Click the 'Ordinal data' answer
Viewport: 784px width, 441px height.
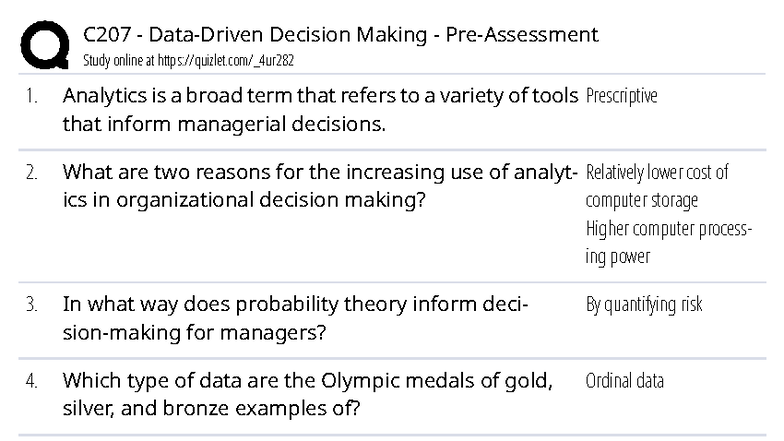(624, 381)
